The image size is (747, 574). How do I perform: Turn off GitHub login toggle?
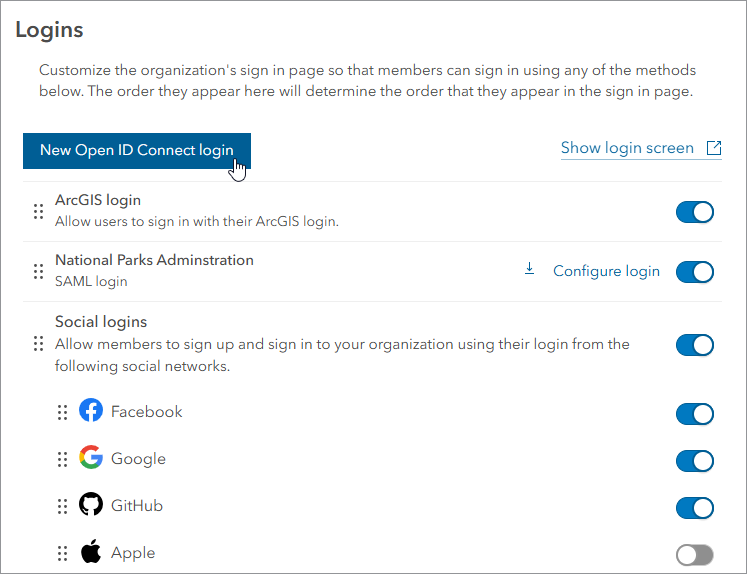[695, 508]
